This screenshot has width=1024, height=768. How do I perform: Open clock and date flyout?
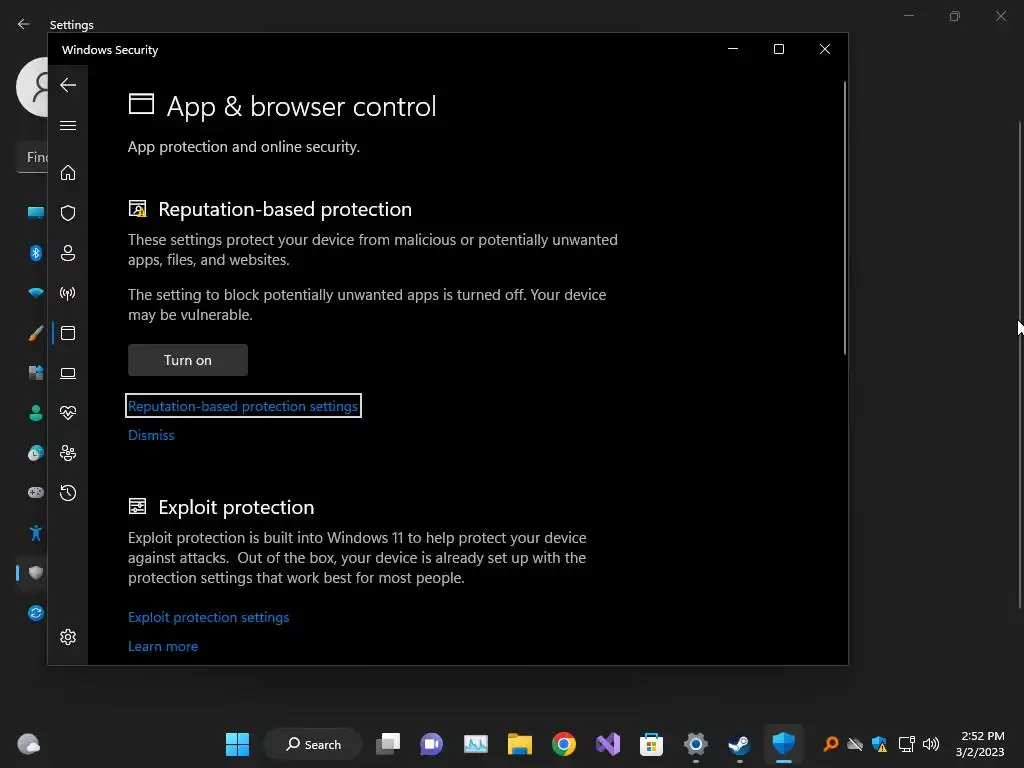[980, 744]
